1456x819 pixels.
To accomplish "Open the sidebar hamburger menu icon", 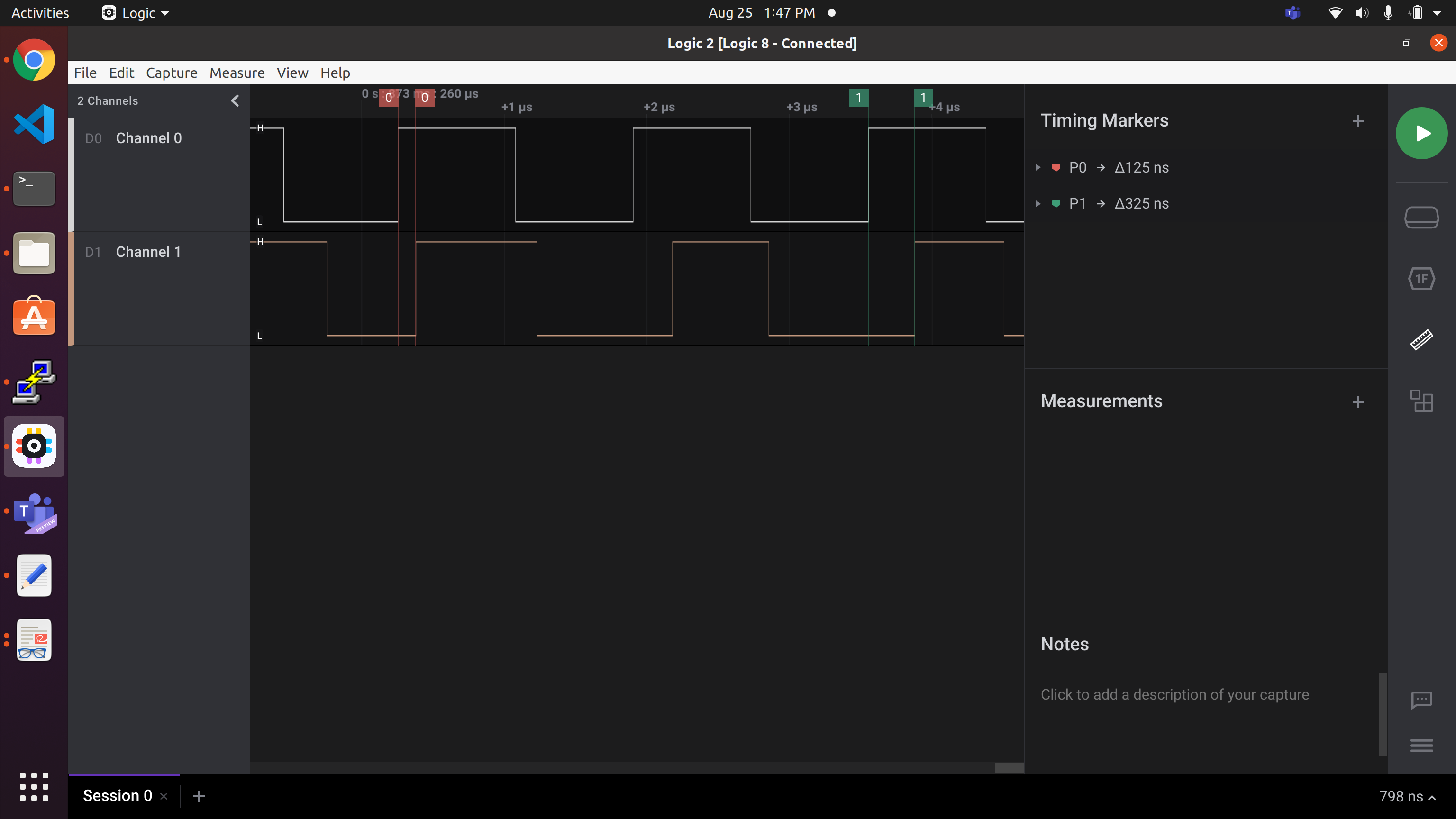I will point(1421,746).
